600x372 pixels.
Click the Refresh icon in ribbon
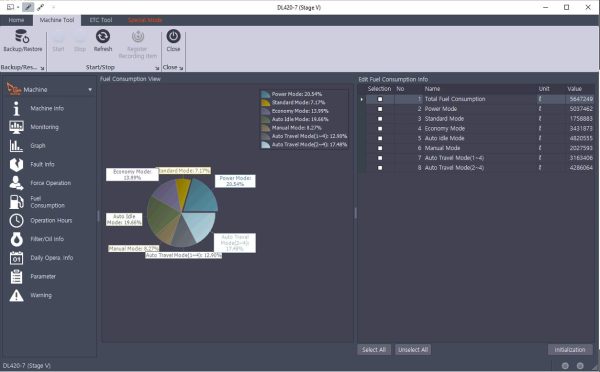(x=103, y=36)
